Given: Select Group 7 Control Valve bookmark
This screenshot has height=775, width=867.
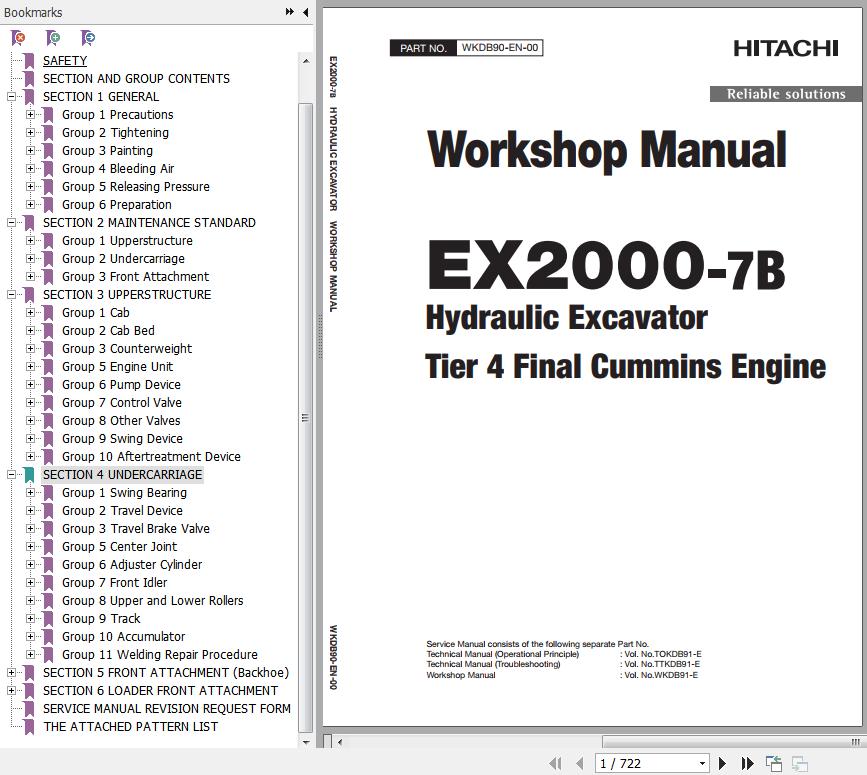Looking at the screenshot, I should click(122, 402).
